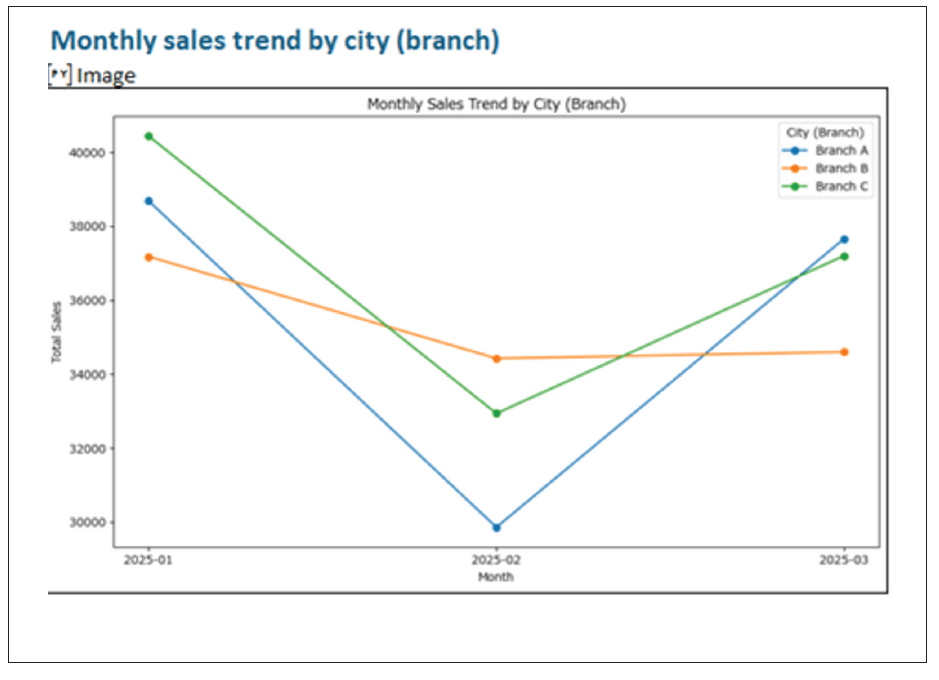Select the "City (Branch)" legend title
This screenshot has height=680, width=939.
click(825, 132)
